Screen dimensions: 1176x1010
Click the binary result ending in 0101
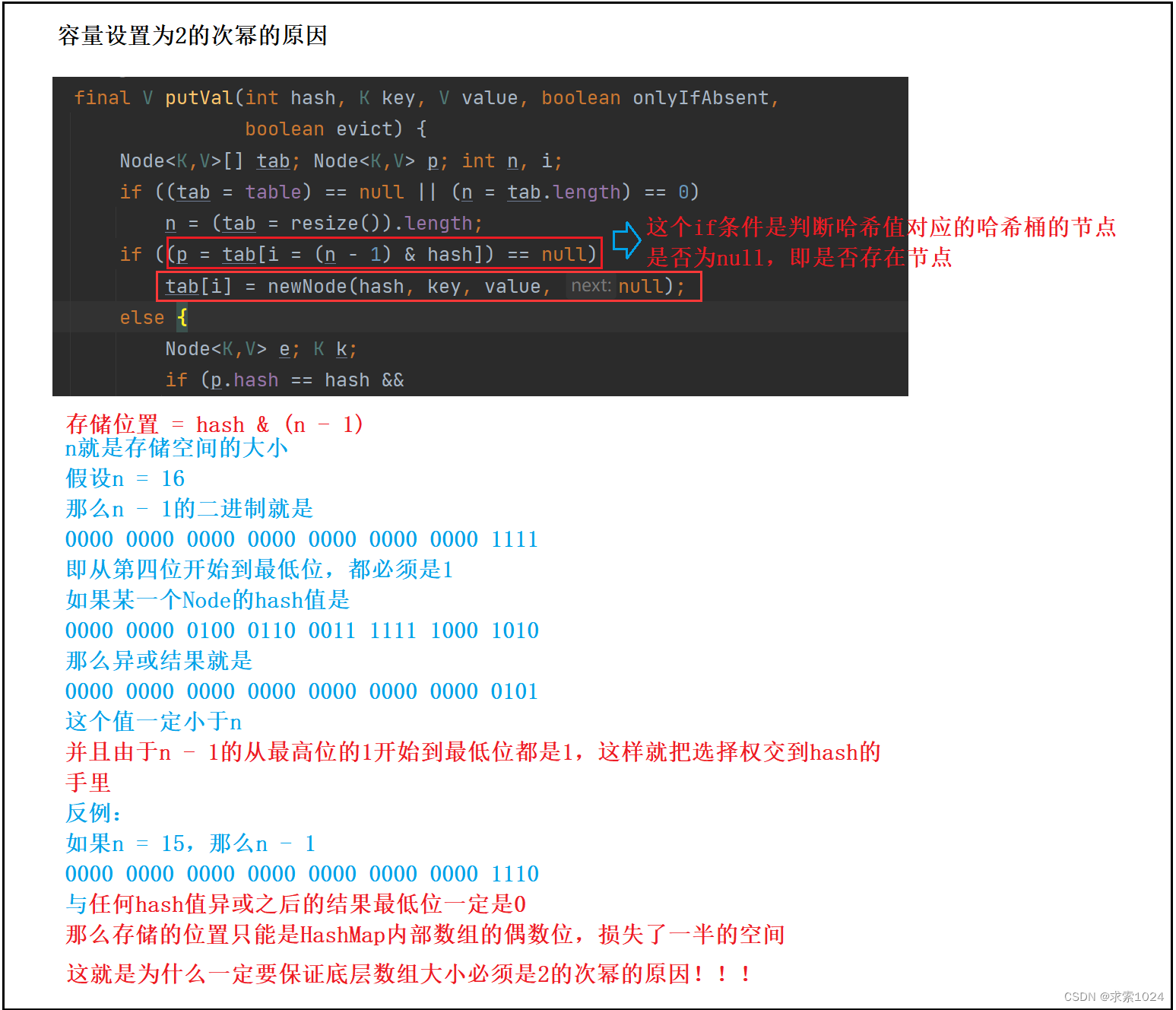point(302,691)
